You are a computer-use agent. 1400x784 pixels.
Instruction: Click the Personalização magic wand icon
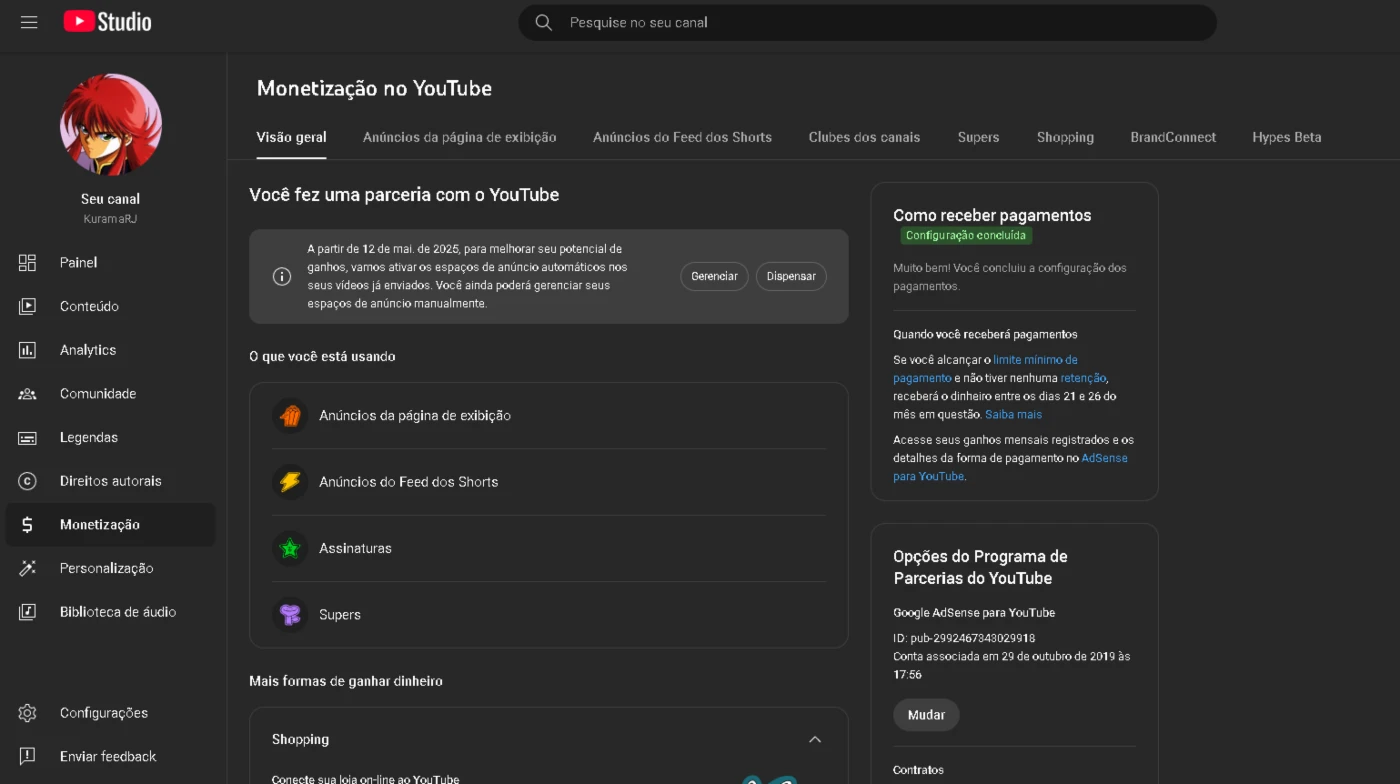[27, 568]
